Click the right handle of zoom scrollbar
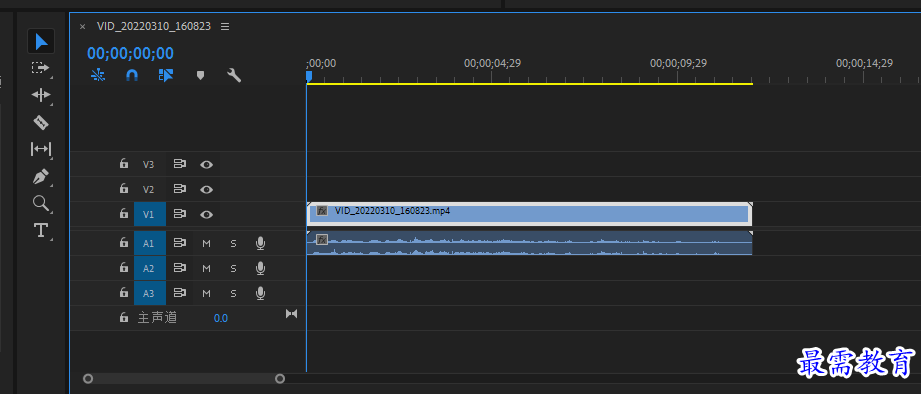This screenshot has width=921, height=394. pyautogui.click(x=280, y=379)
